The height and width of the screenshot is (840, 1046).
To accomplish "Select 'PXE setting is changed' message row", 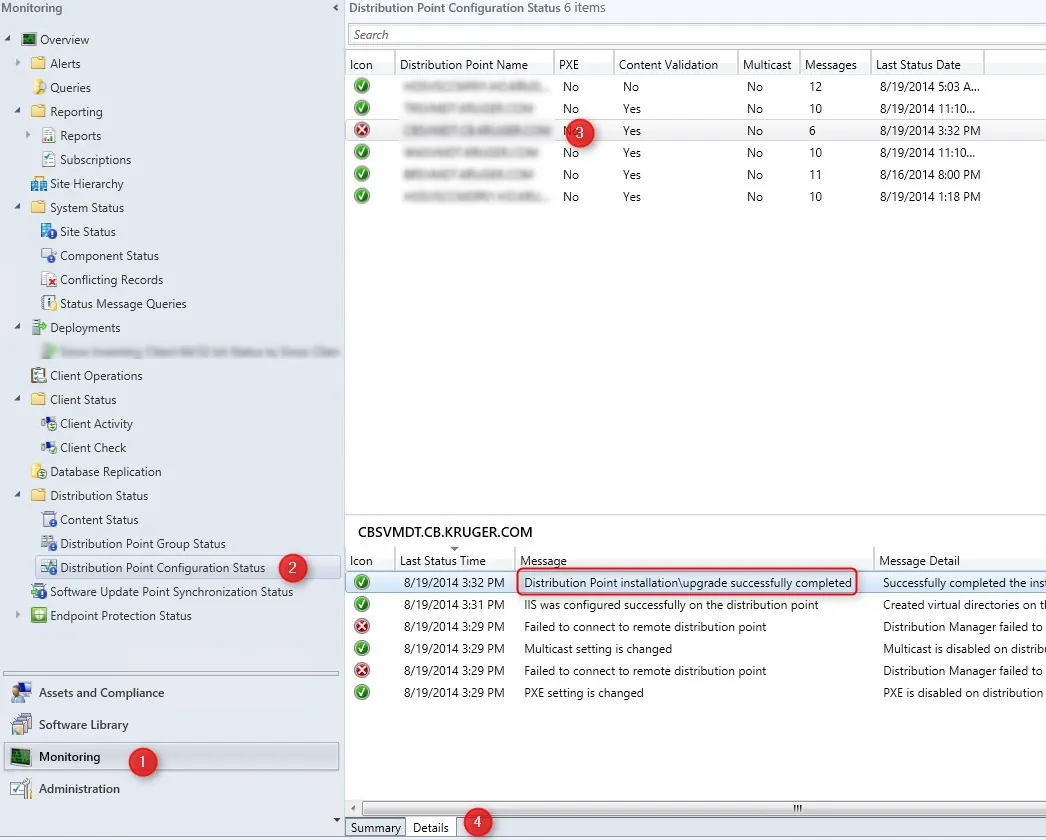I will click(x=696, y=693).
